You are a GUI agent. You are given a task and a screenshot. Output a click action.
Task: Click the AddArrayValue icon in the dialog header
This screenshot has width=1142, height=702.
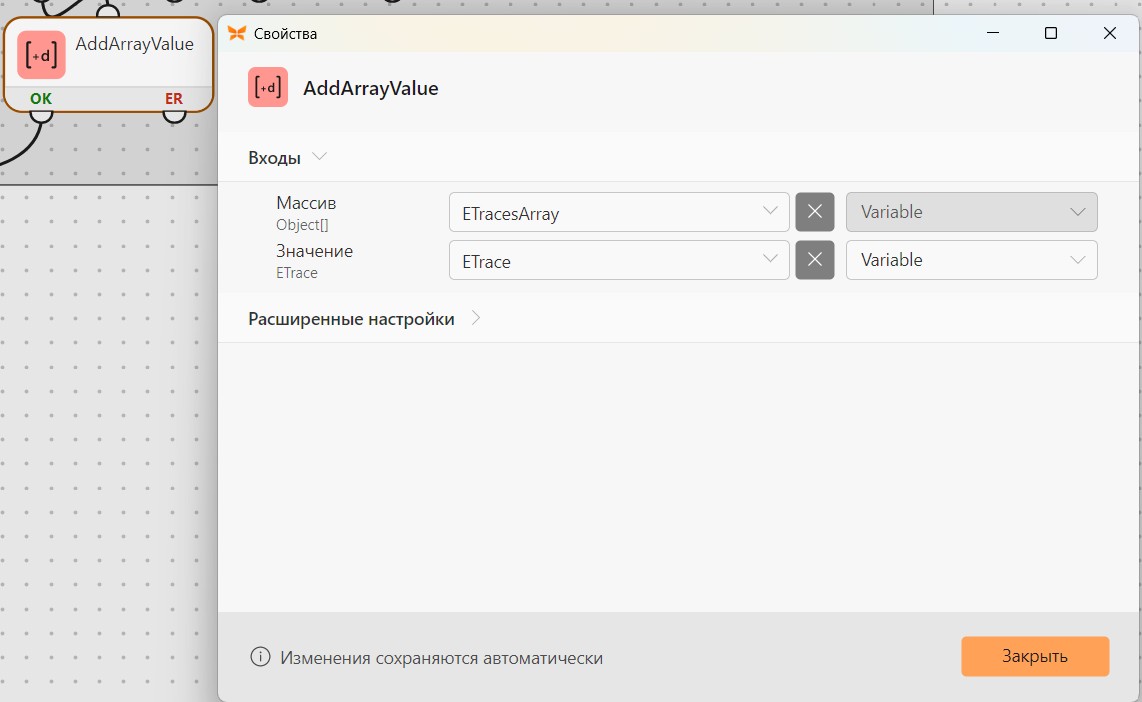tap(268, 87)
